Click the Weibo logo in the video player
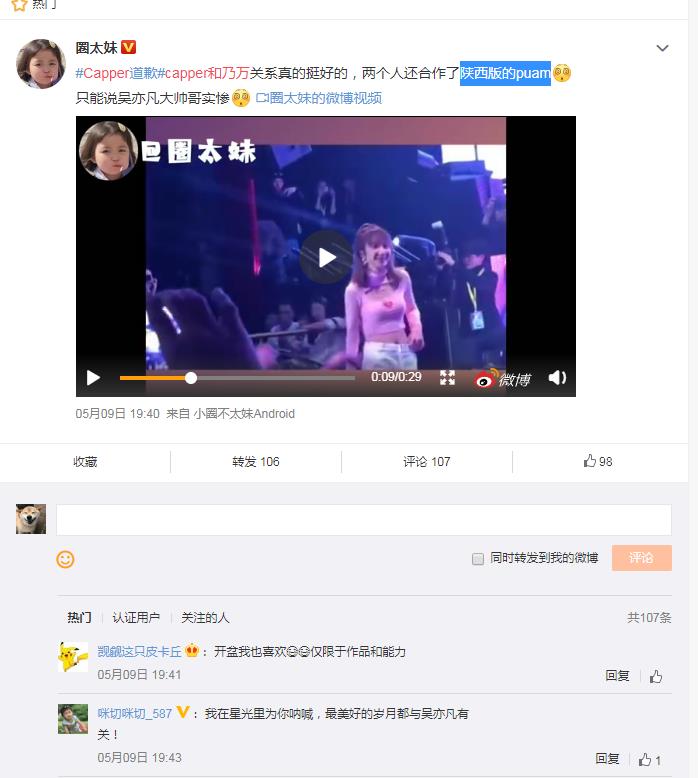698x778 pixels. pyautogui.click(x=502, y=379)
